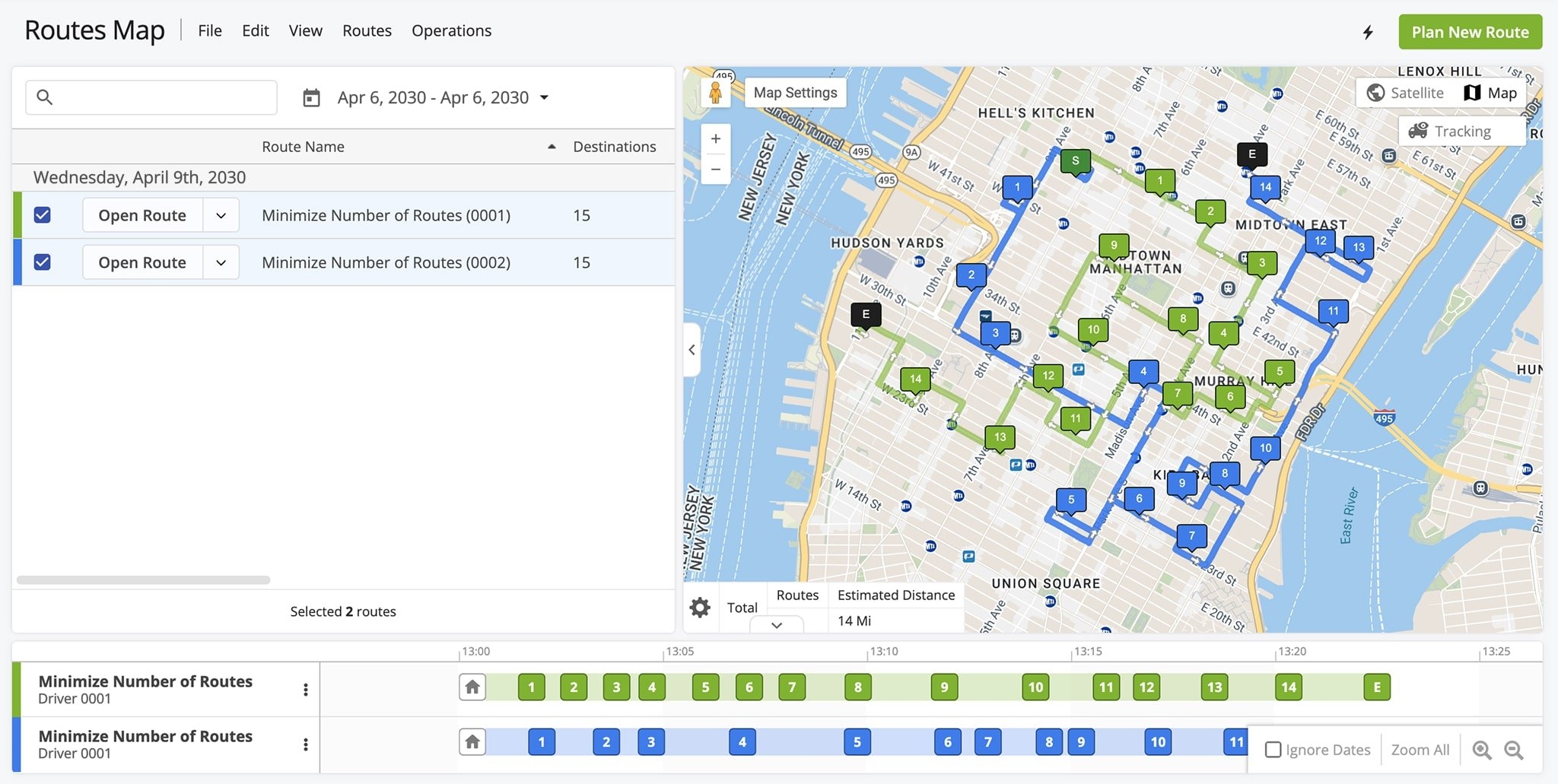Expand the Total summary chevron

pyautogui.click(x=777, y=625)
